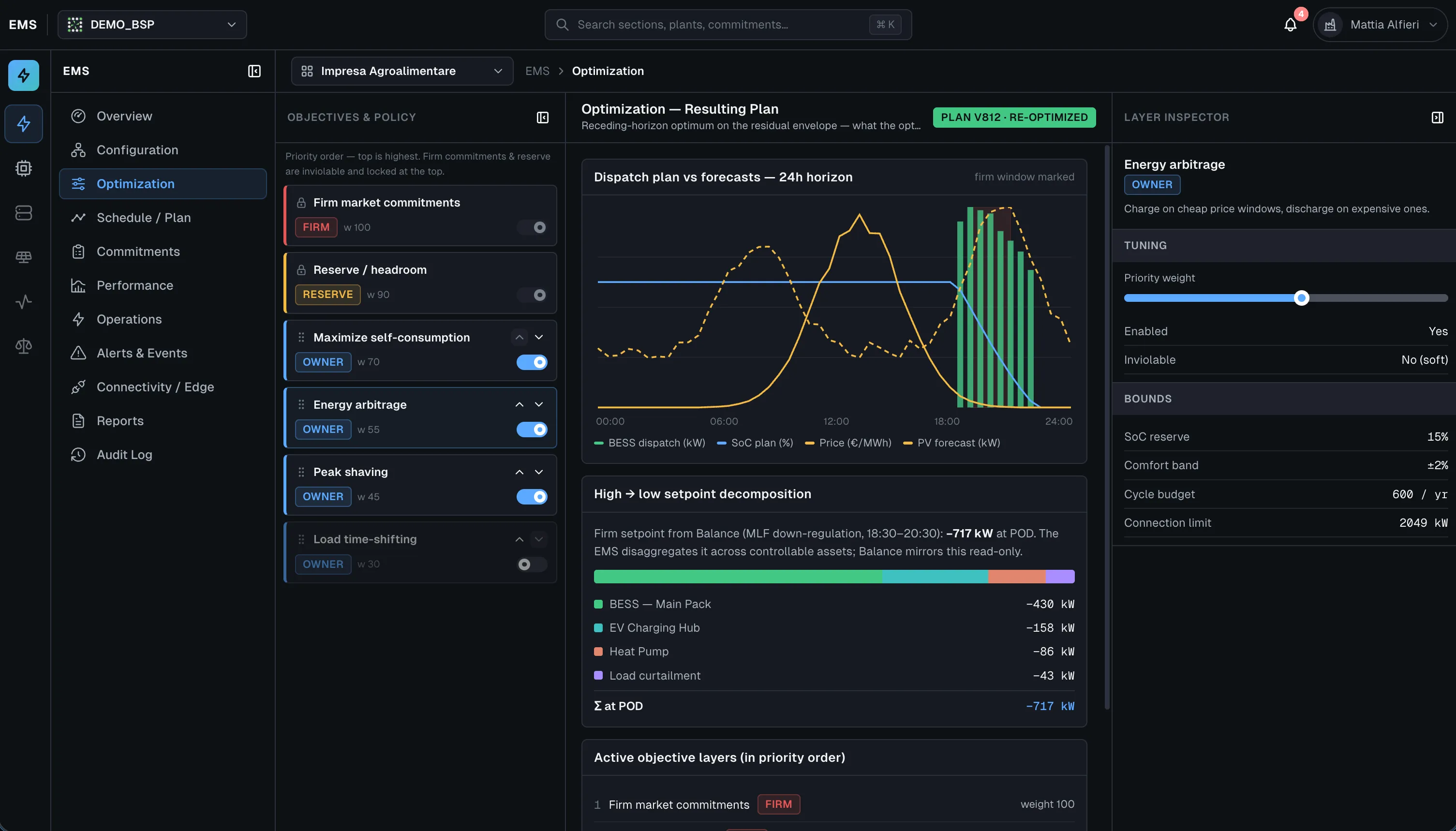Open Operations page
Viewport: 1456px width, 831px height.
tap(163, 319)
